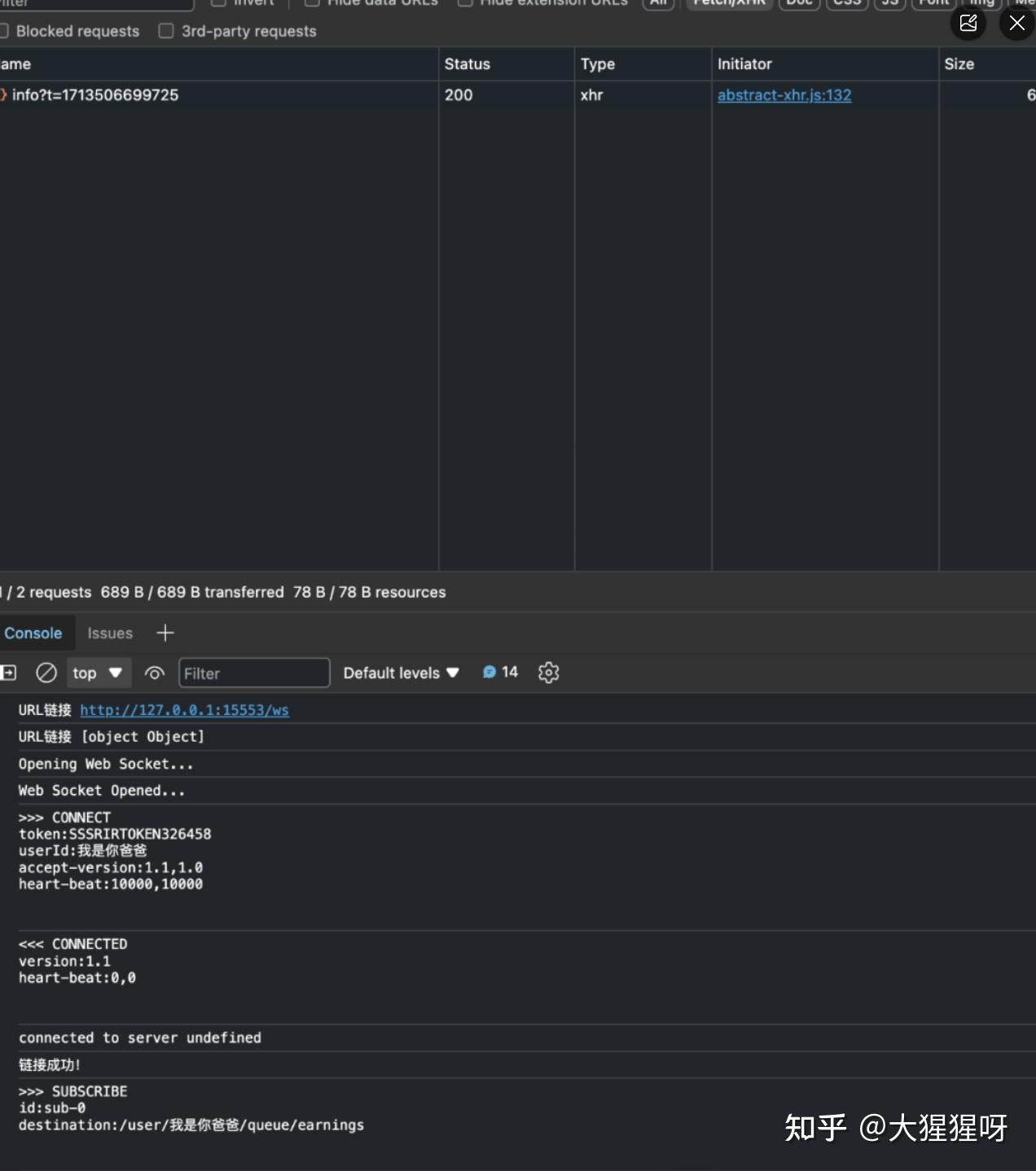Open DevTools in a new window icon
This screenshot has width=1036, height=1171.
pos(968,24)
